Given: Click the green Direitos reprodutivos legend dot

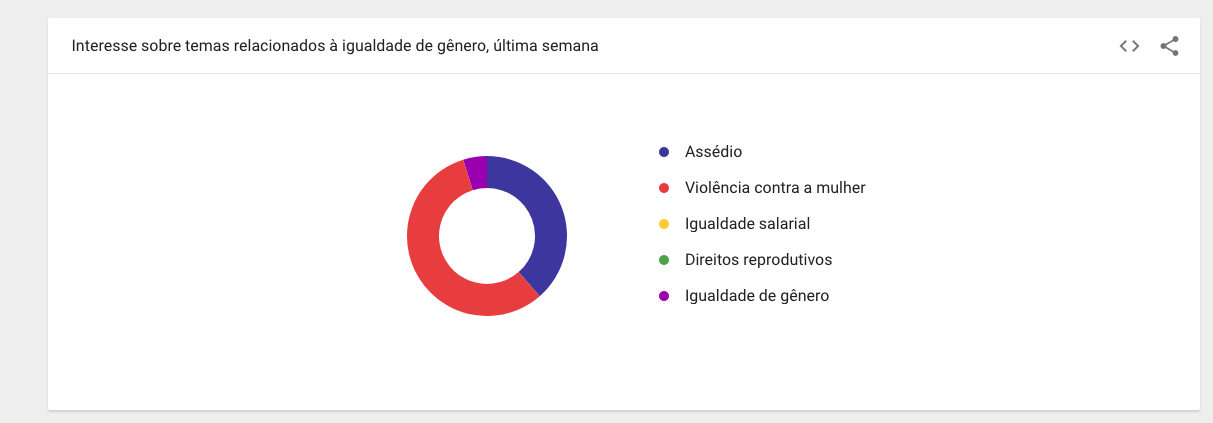Looking at the screenshot, I should 664,260.
